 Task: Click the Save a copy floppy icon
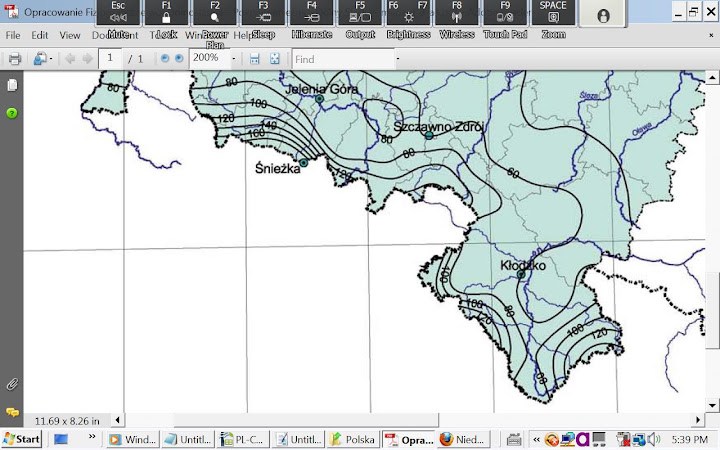[x=254, y=59]
